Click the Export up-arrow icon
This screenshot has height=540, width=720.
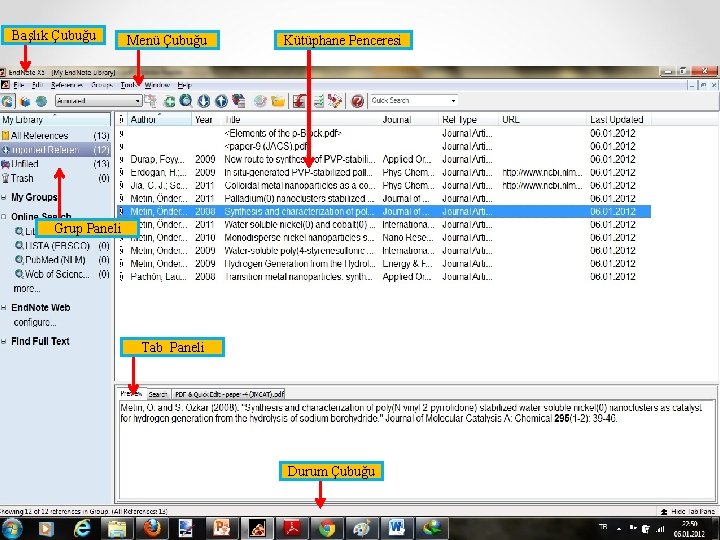point(221,101)
